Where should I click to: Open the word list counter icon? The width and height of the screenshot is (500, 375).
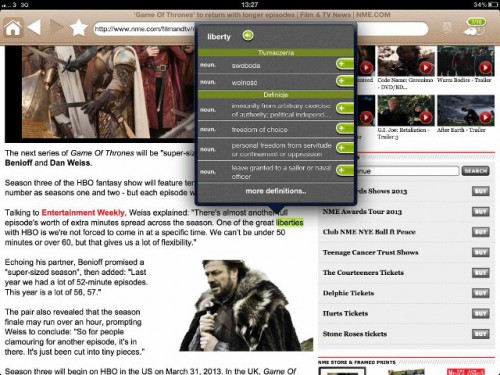[475, 27]
